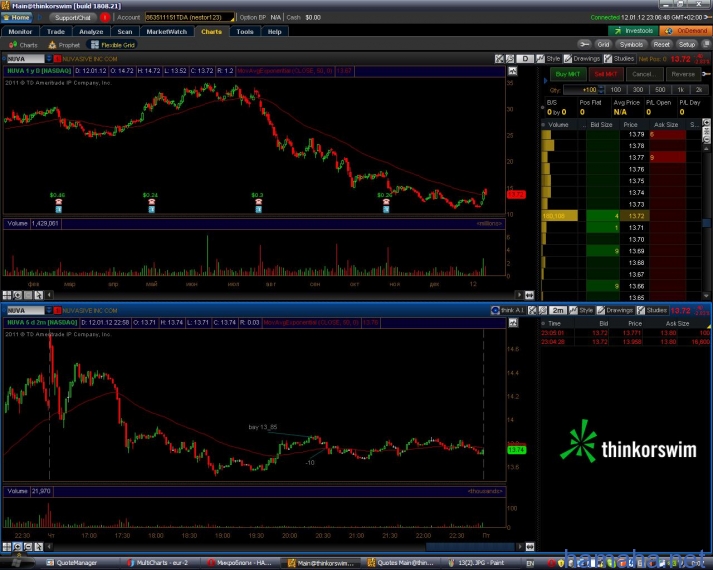713x570 pixels.
Task: Open the Trade tab
Action: pyautogui.click(x=55, y=32)
